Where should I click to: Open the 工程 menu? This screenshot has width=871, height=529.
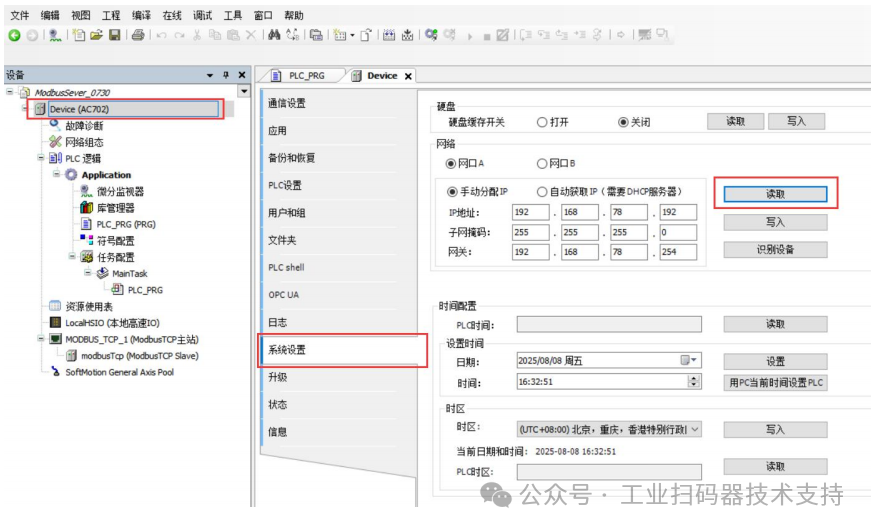111,16
